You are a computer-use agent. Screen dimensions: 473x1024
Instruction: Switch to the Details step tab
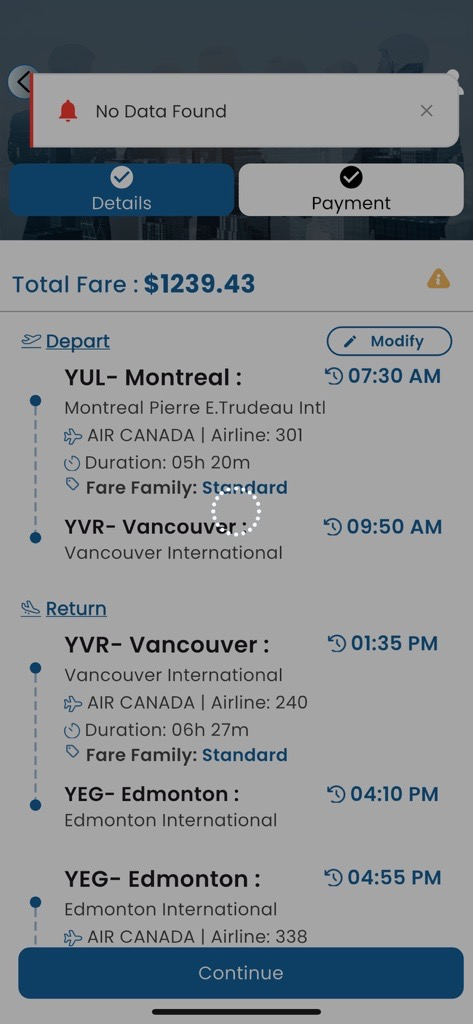coord(122,189)
